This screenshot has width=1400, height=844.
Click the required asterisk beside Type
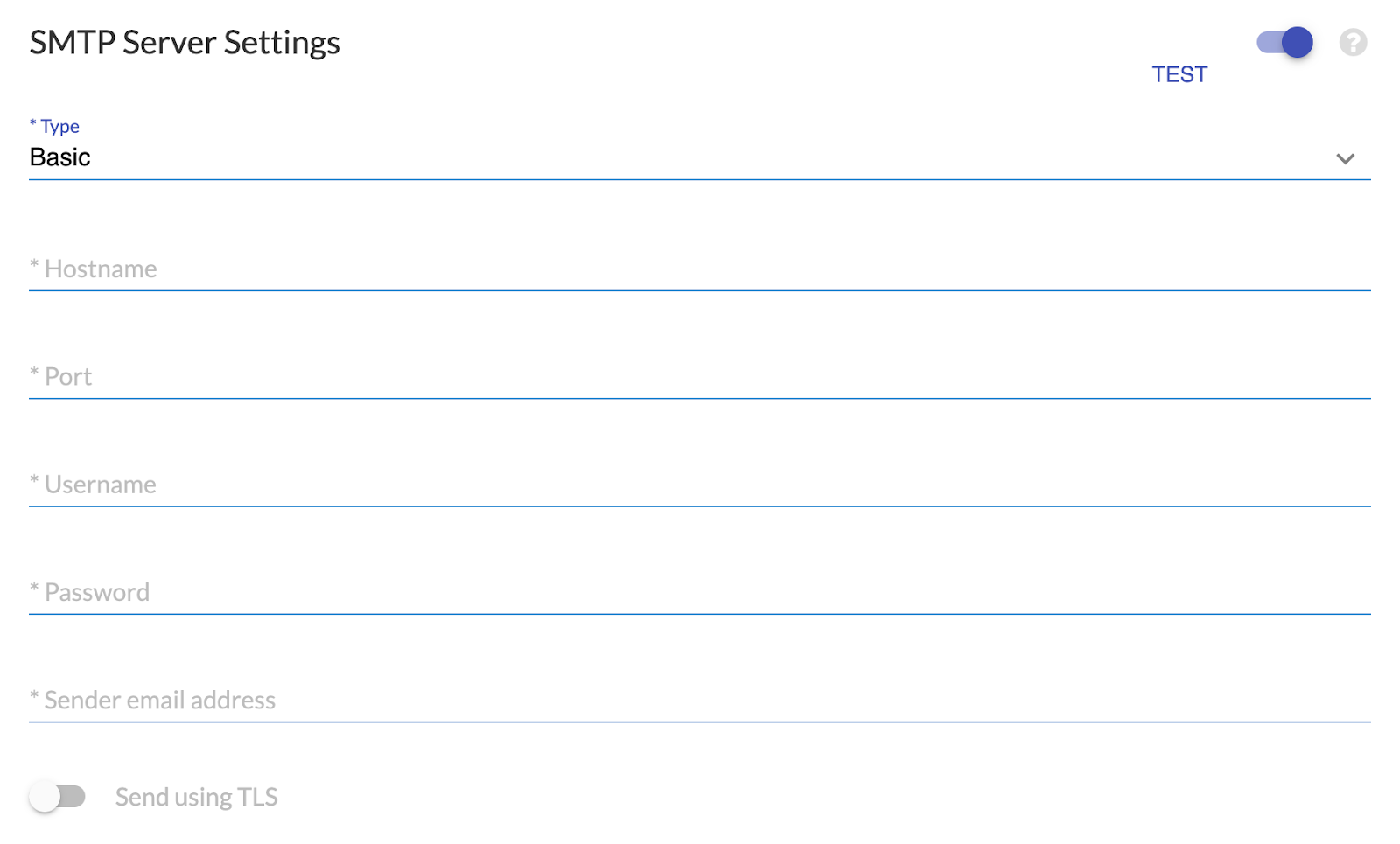(x=33, y=124)
